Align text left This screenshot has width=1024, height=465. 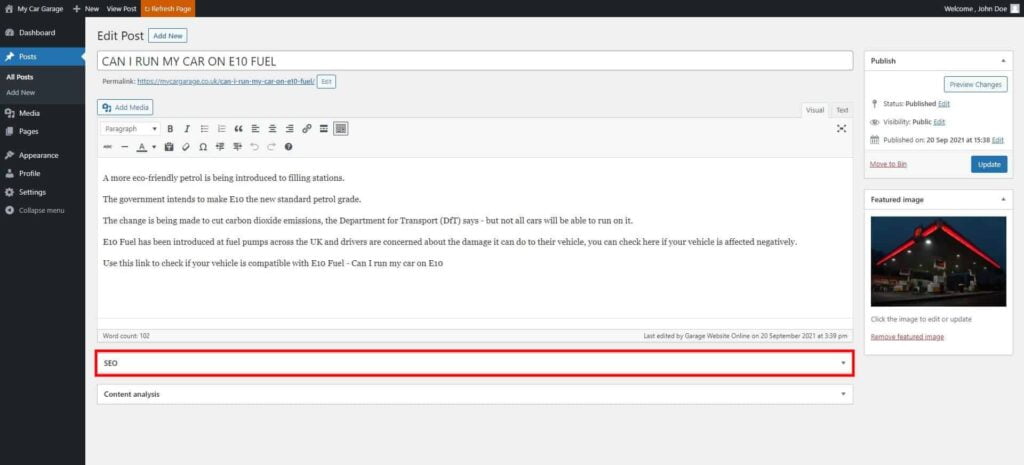click(x=255, y=129)
